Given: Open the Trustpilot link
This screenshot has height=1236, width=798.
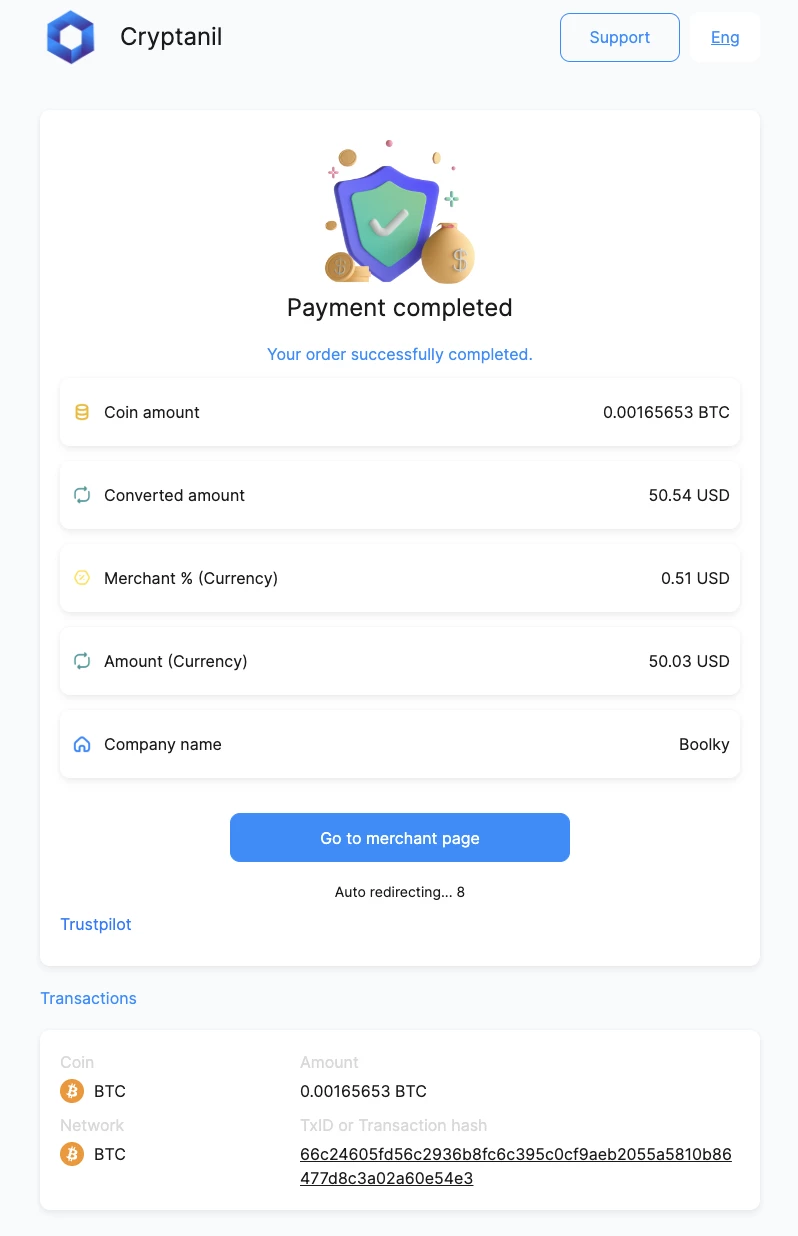Looking at the screenshot, I should 96,924.
